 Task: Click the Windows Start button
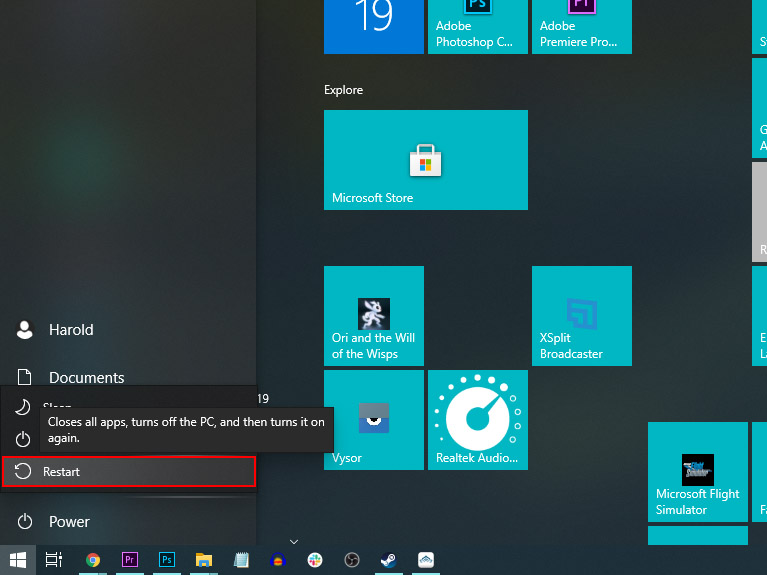18,560
